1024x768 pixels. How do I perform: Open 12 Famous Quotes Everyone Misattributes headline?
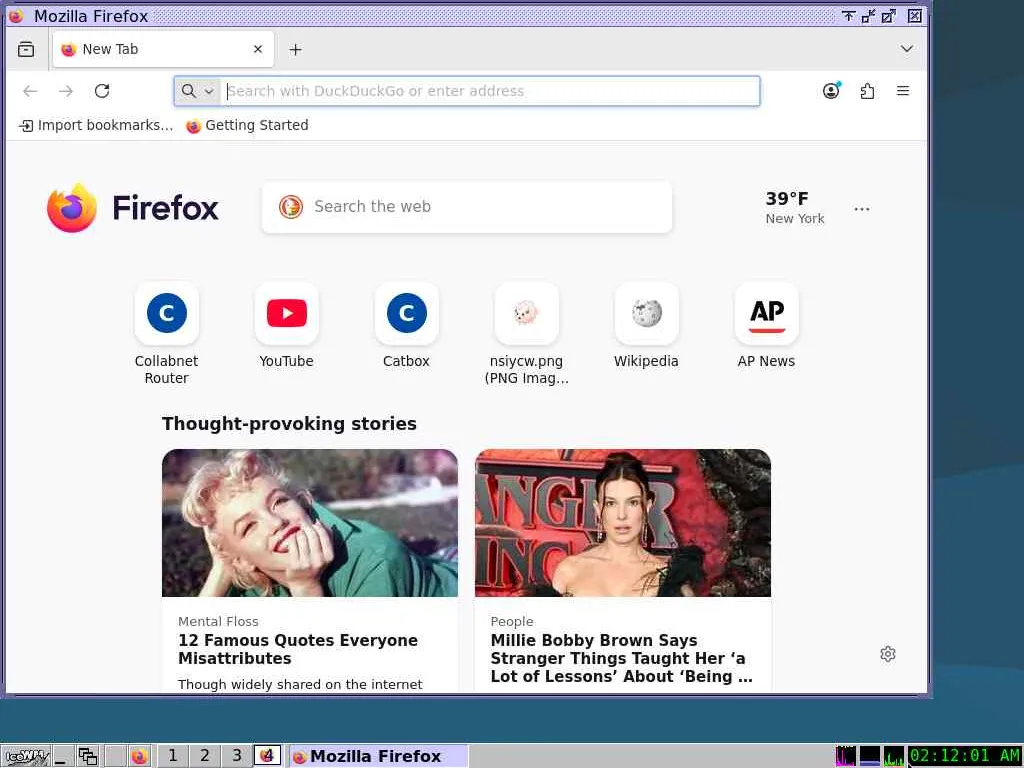pos(298,649)
